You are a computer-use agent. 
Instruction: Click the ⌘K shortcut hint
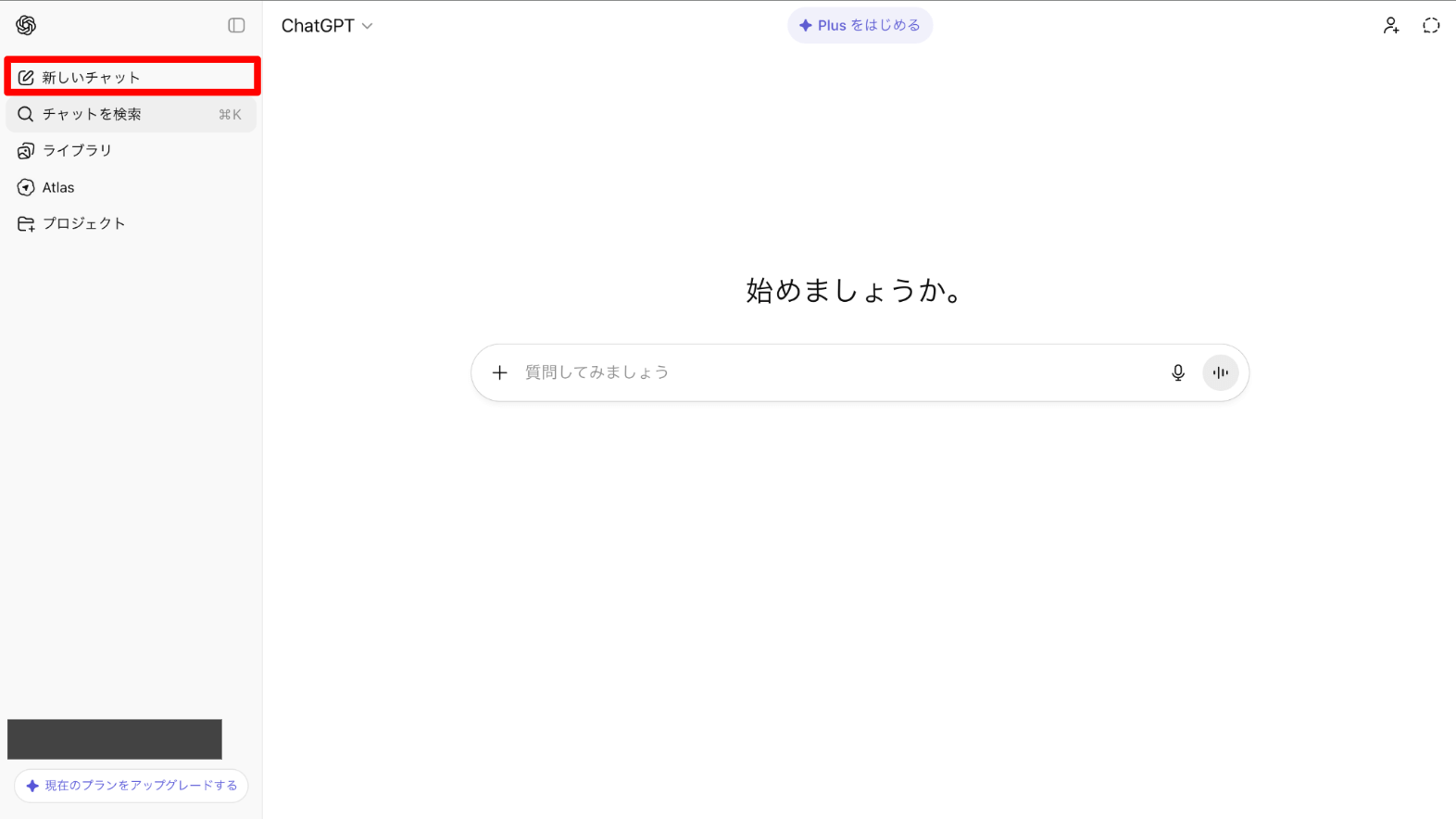coord(230,115)
